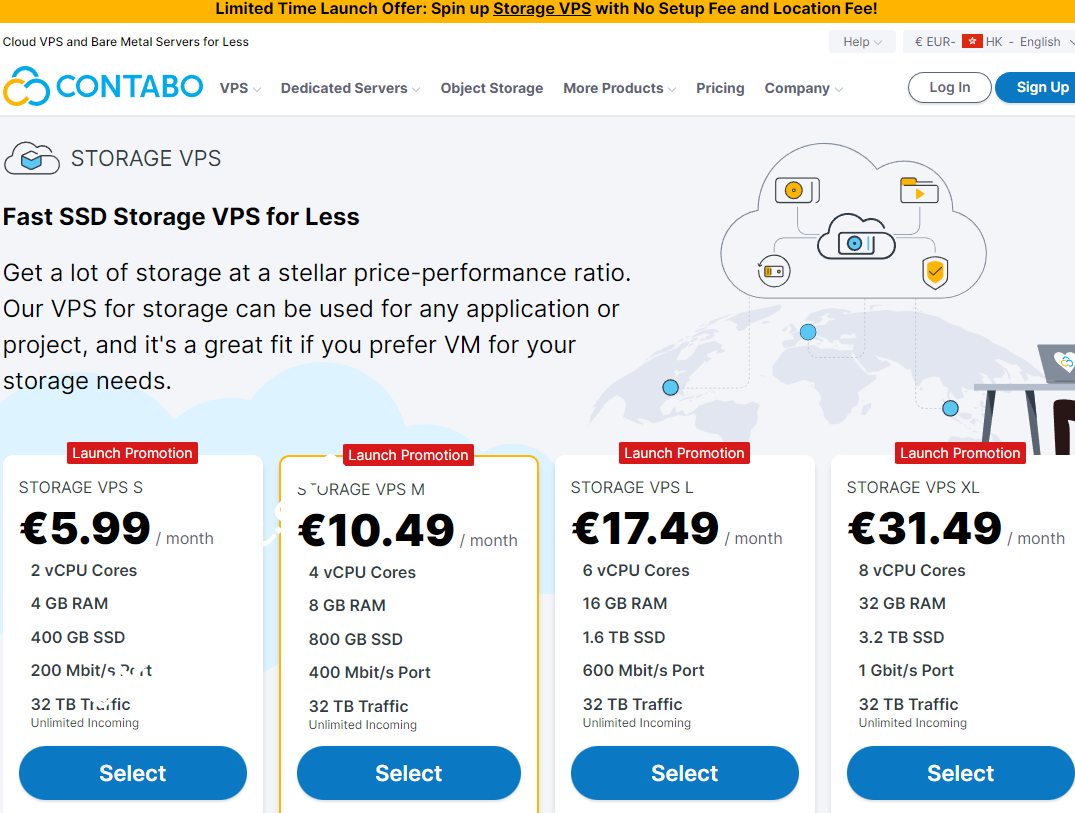
Task: Click the Hong Kong flag icon
Action: [971, 42]
